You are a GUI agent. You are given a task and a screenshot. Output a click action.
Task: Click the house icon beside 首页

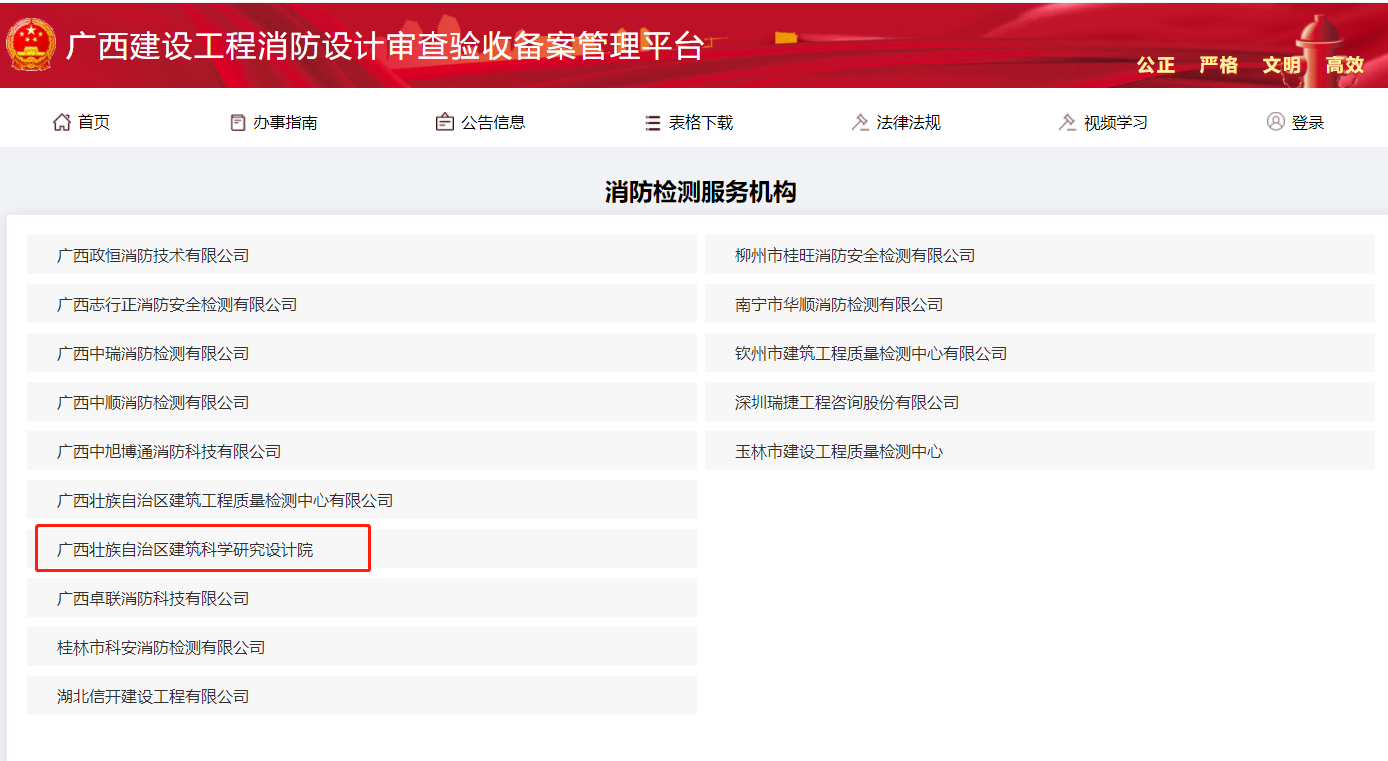click(62, 122)
